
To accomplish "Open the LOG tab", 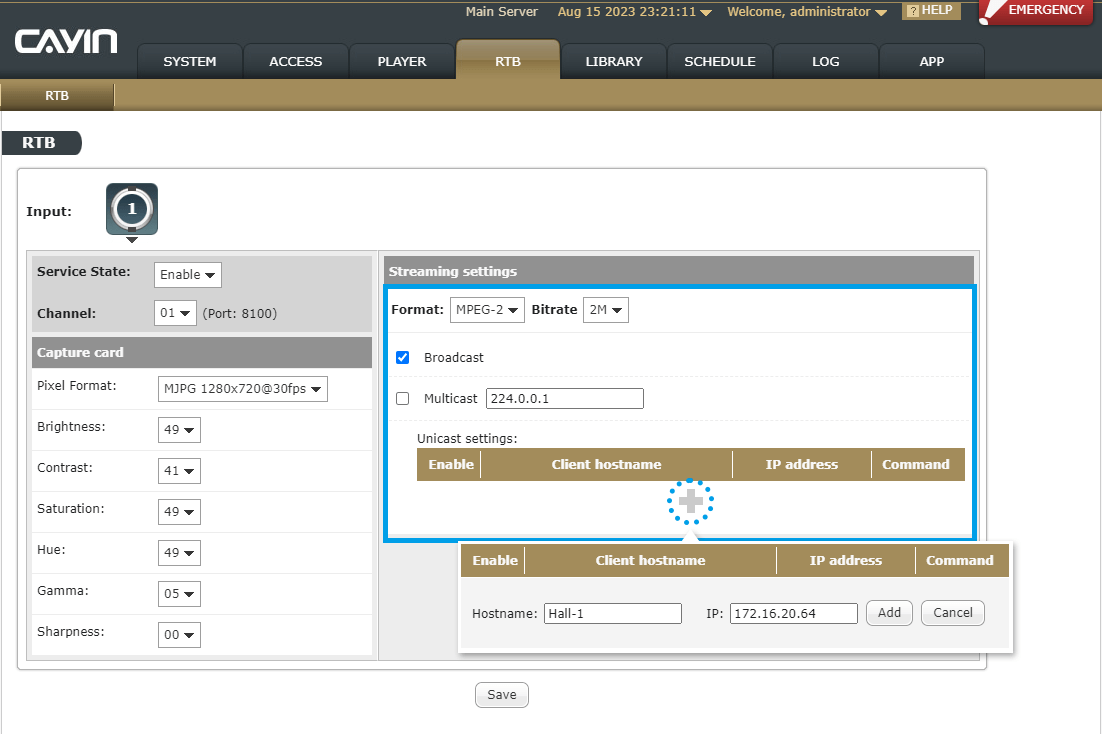I will tap(826, 61).
